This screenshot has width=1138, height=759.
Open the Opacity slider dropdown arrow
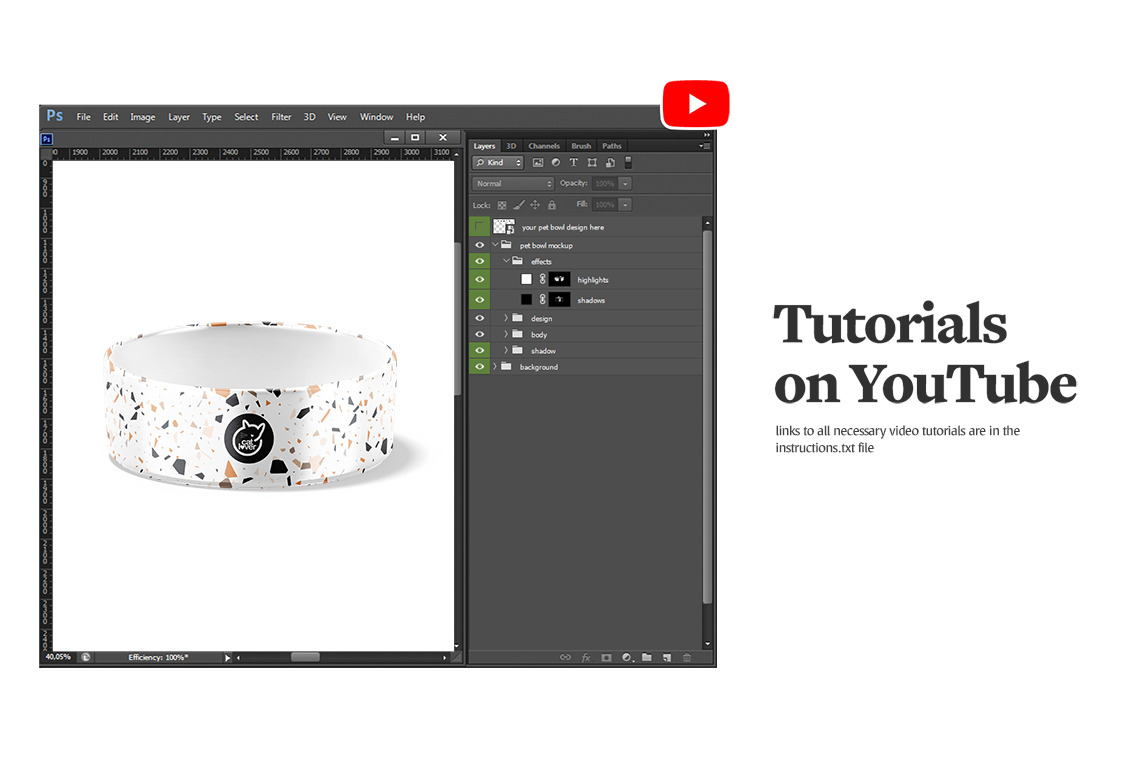625,184
